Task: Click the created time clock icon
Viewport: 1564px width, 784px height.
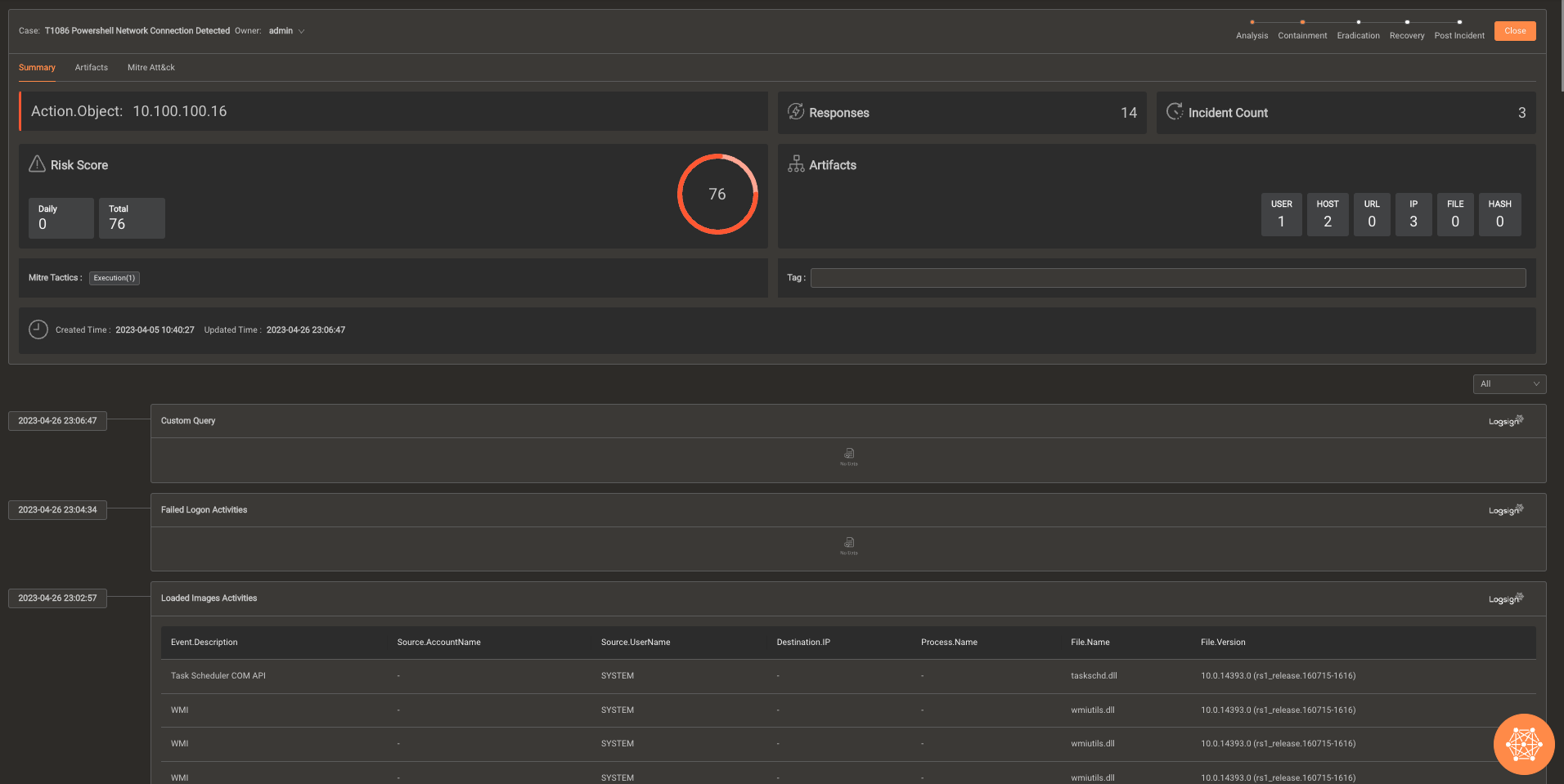Action: click(x=38, y=329)
